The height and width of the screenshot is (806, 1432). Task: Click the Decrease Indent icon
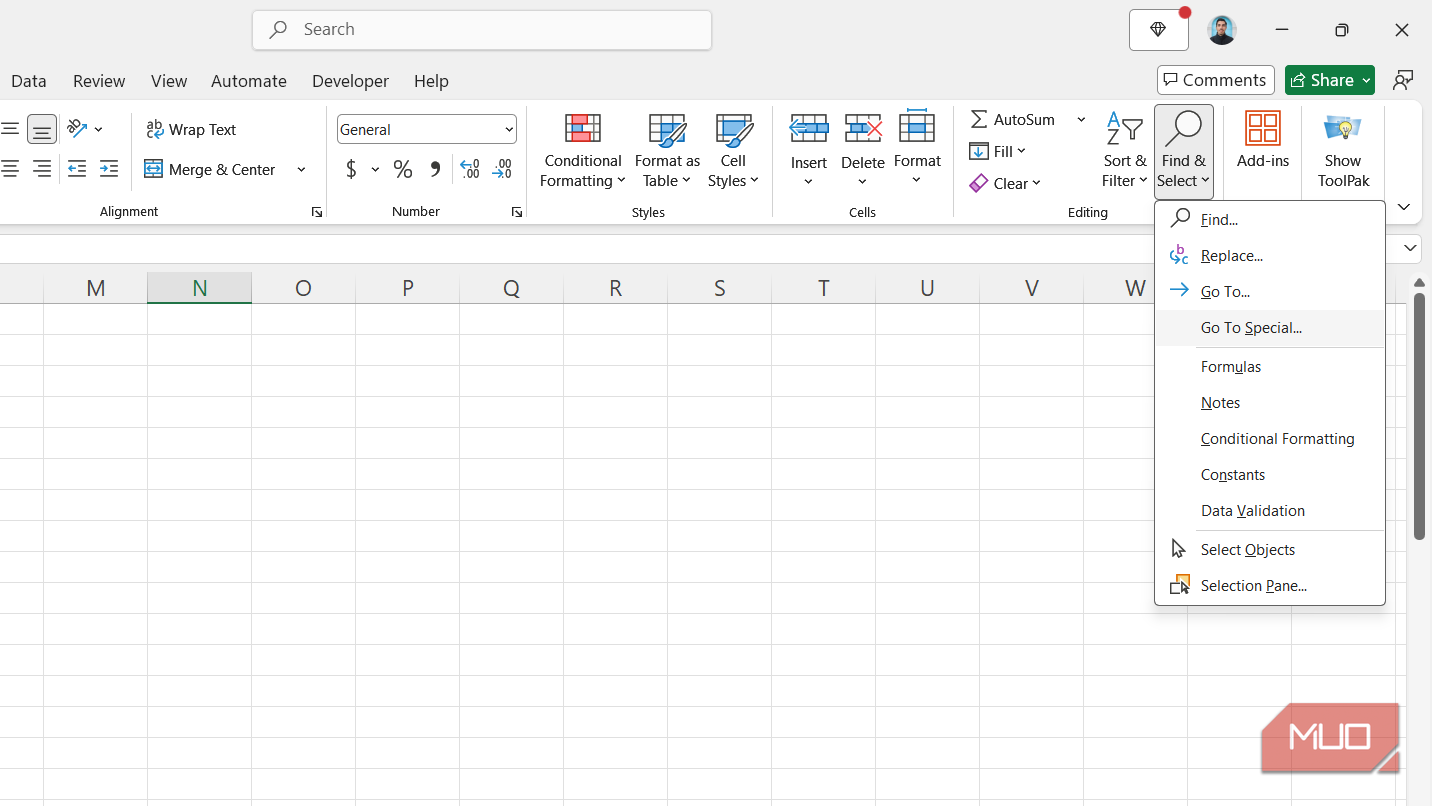click(77, 169)
